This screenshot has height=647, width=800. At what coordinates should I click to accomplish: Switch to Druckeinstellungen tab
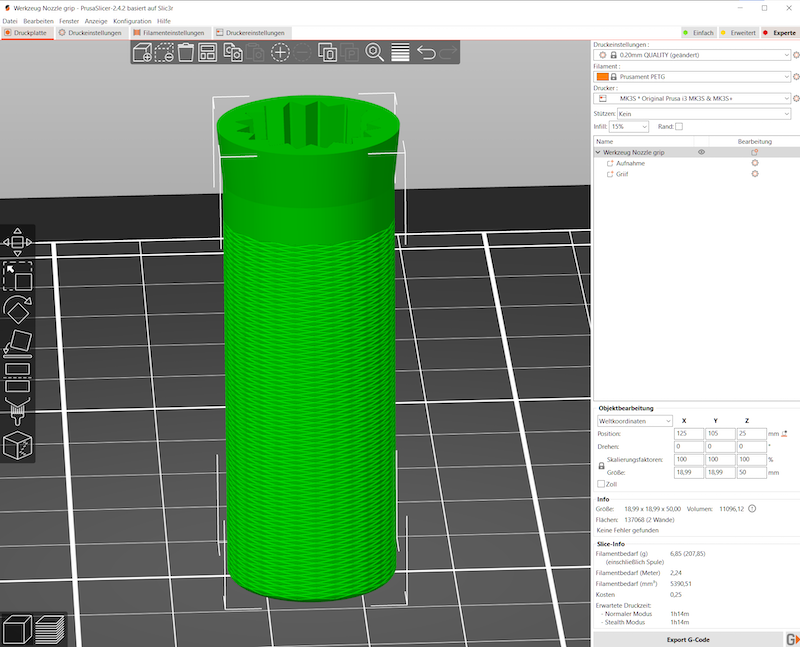coord(90,33)
